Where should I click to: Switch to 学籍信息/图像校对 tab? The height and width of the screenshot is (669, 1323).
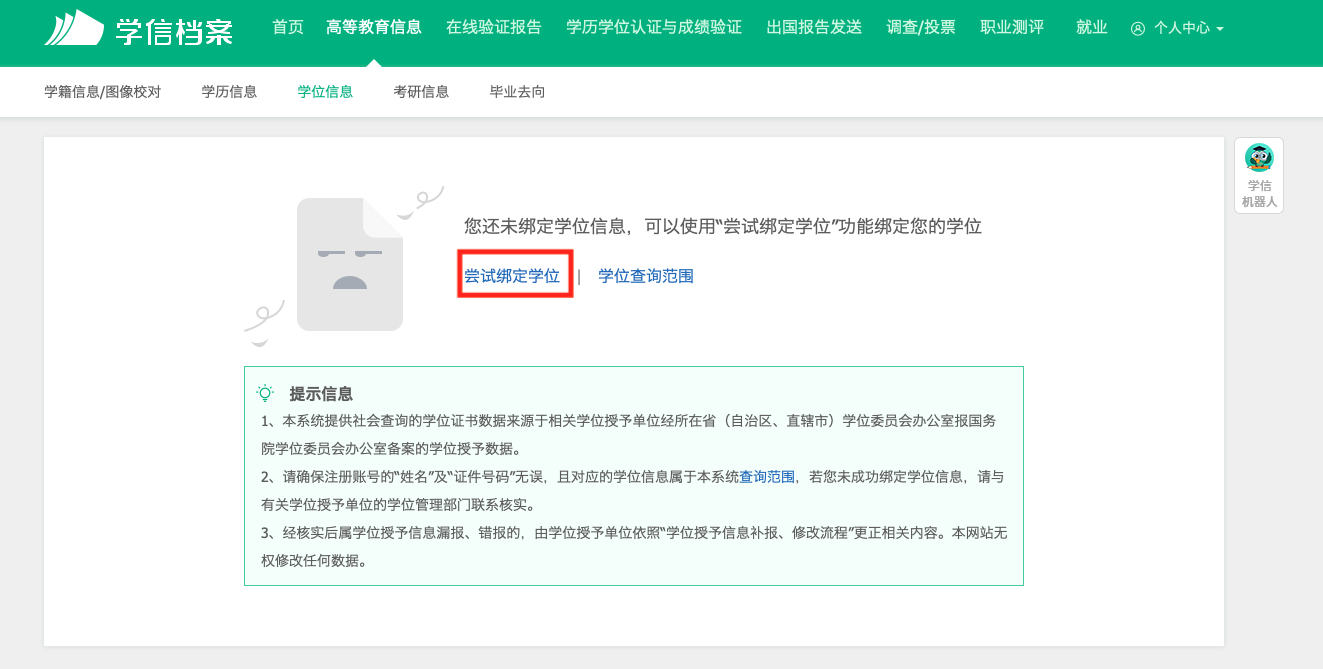click(103, 92)
